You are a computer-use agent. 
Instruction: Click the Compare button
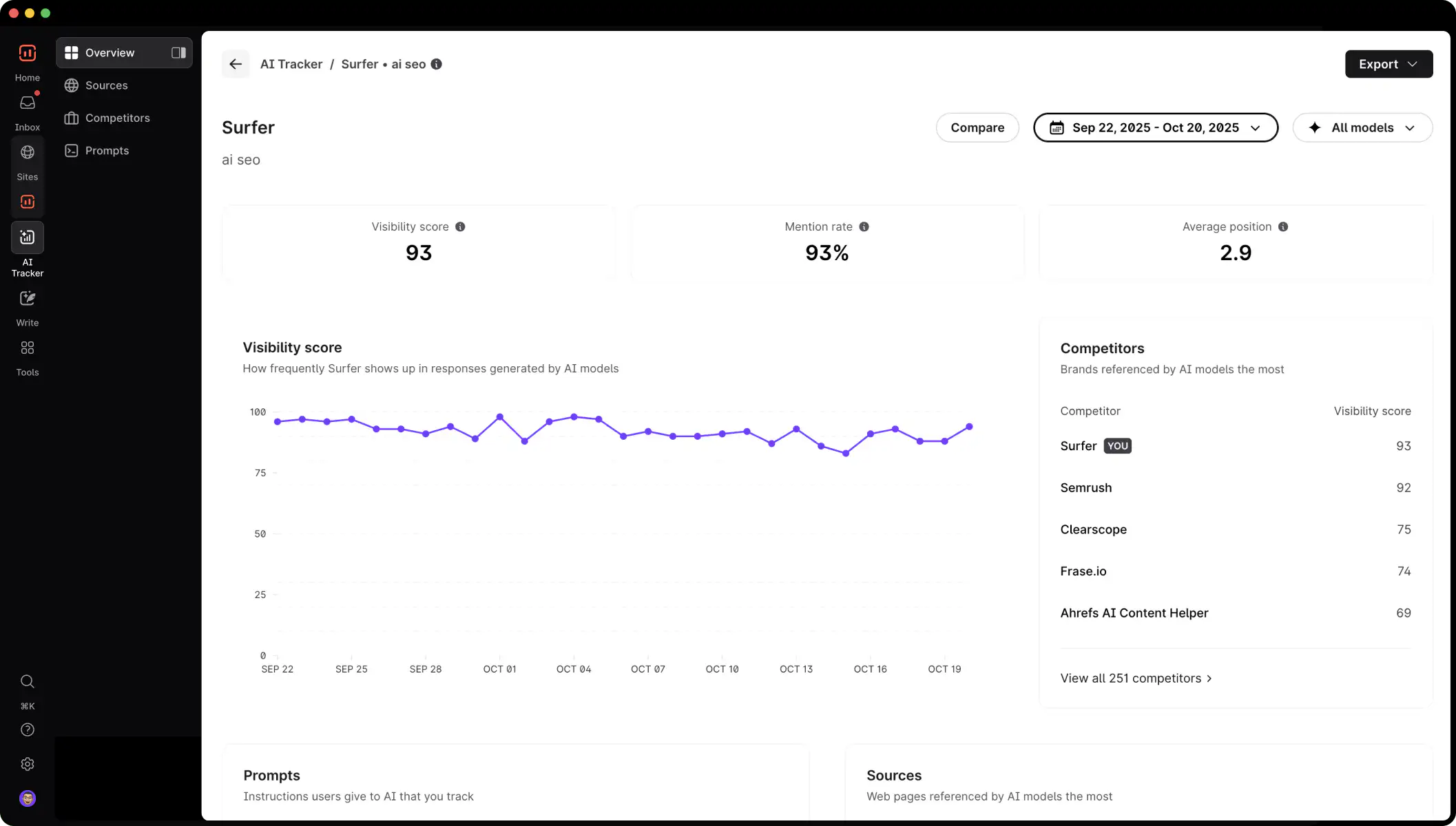pyautogui.click(x=977, y=127)
